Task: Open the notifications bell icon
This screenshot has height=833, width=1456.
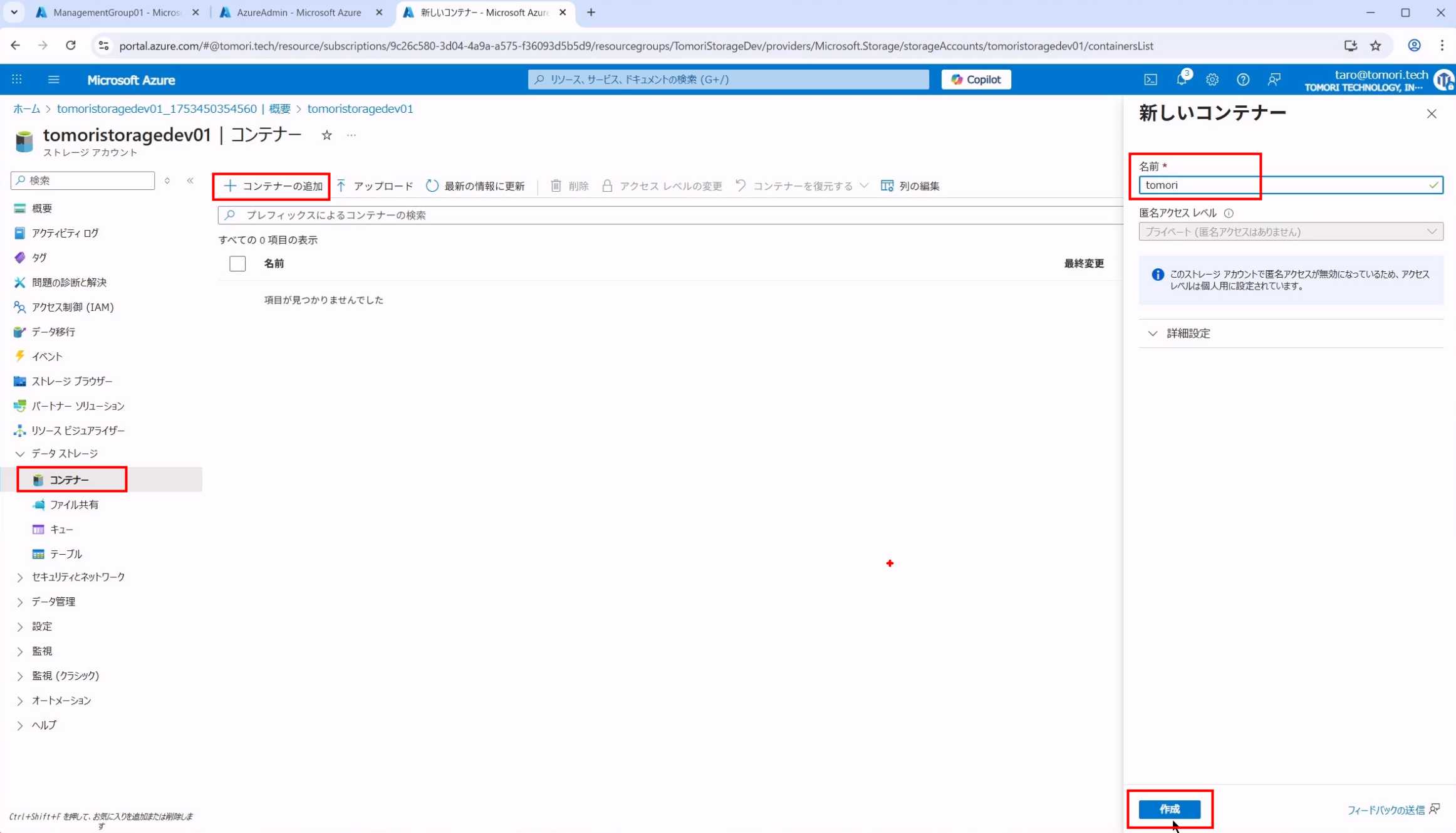Action: pos(1181,80)
